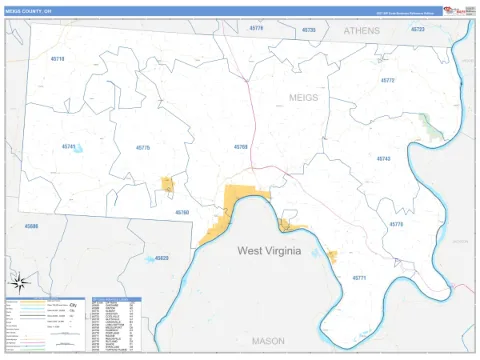Click the MEIGS county label

303,98
